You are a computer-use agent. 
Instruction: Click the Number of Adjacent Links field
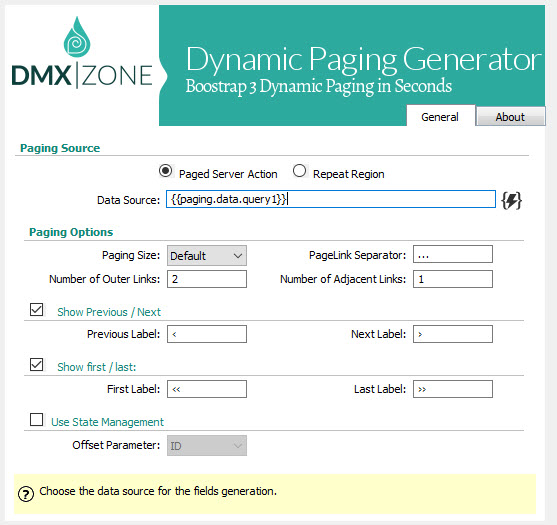tap(453, 279)
